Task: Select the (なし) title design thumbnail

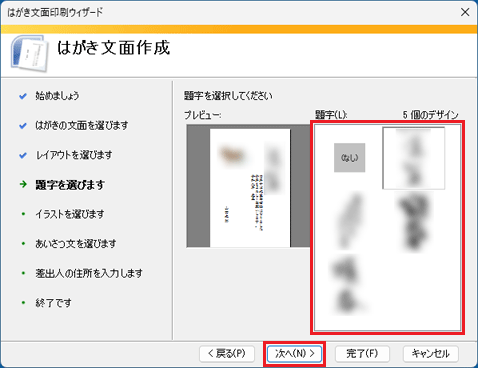Action: 349,158
